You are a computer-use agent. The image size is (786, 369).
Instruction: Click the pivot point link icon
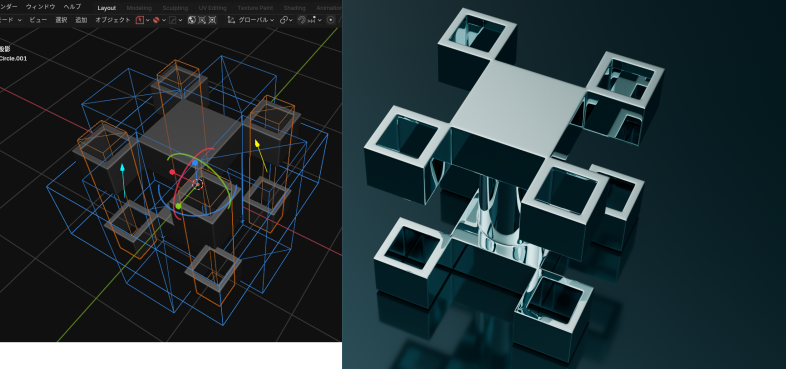(284, 20)
